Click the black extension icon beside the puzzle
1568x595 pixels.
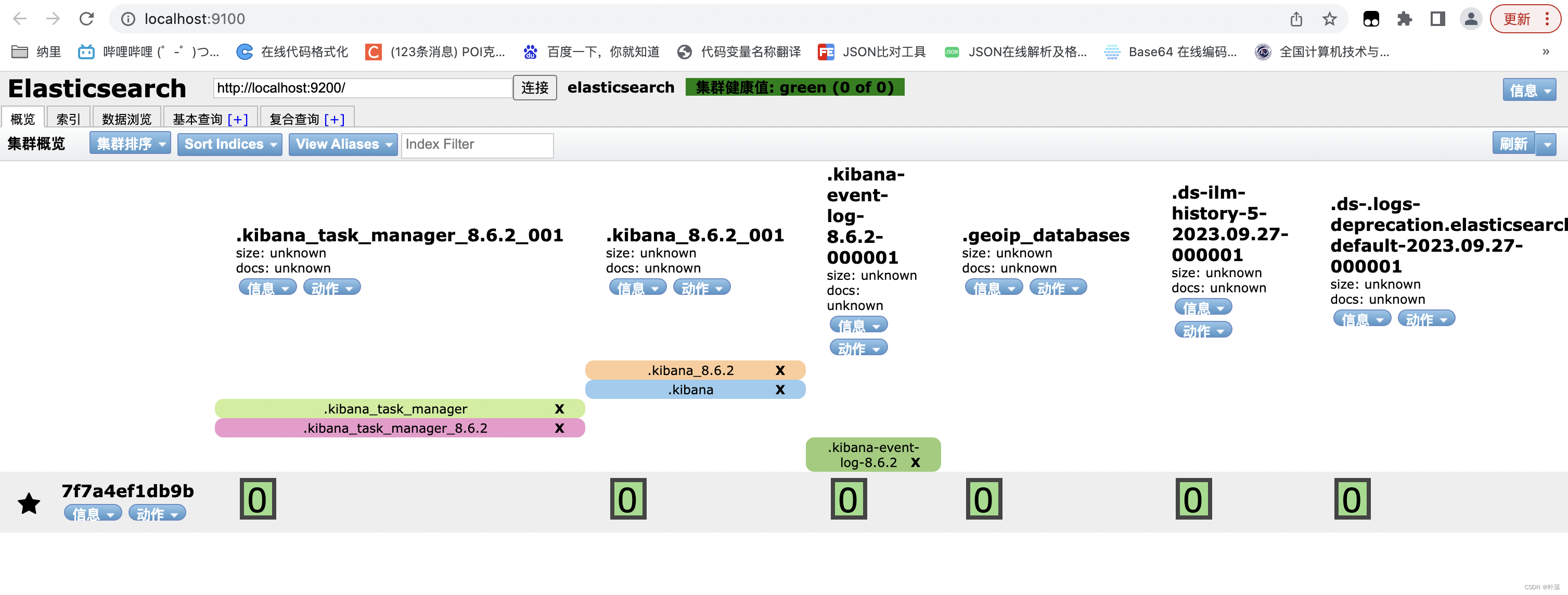click(x=1371, y=19)
